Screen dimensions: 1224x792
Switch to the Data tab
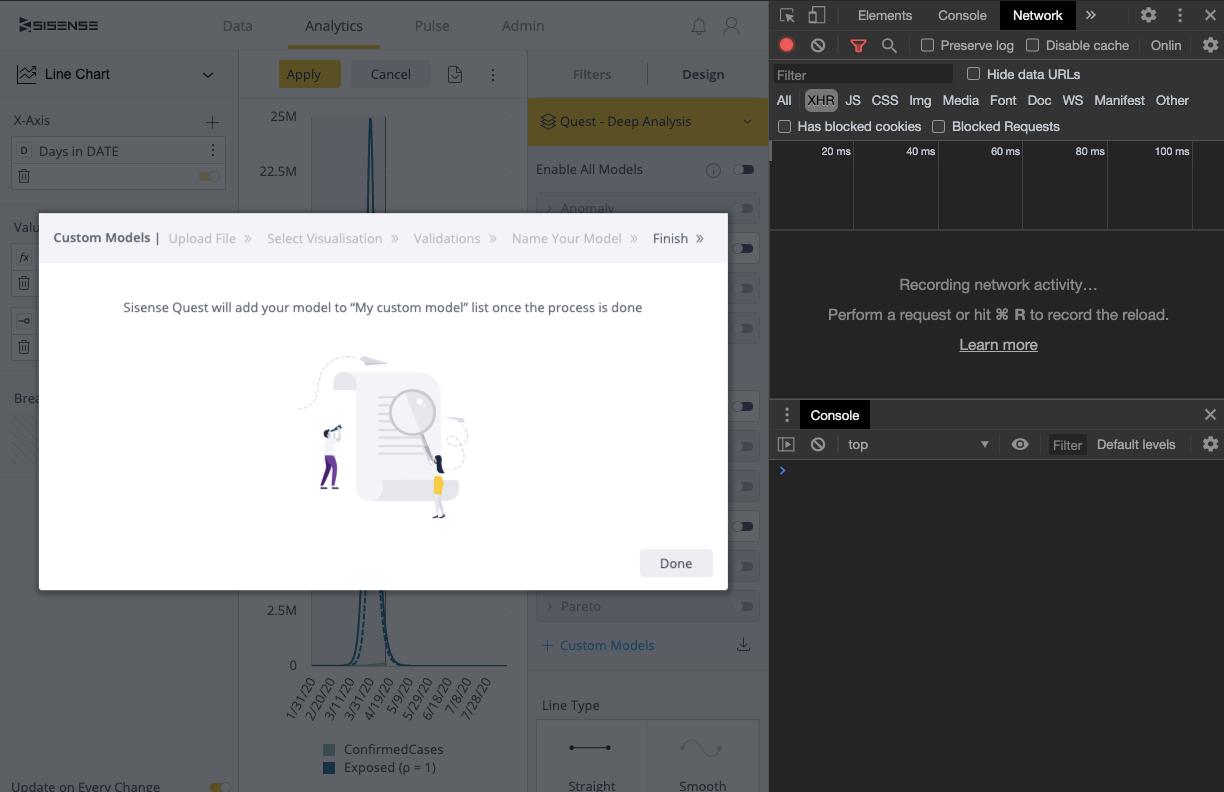tap(237, 26)
